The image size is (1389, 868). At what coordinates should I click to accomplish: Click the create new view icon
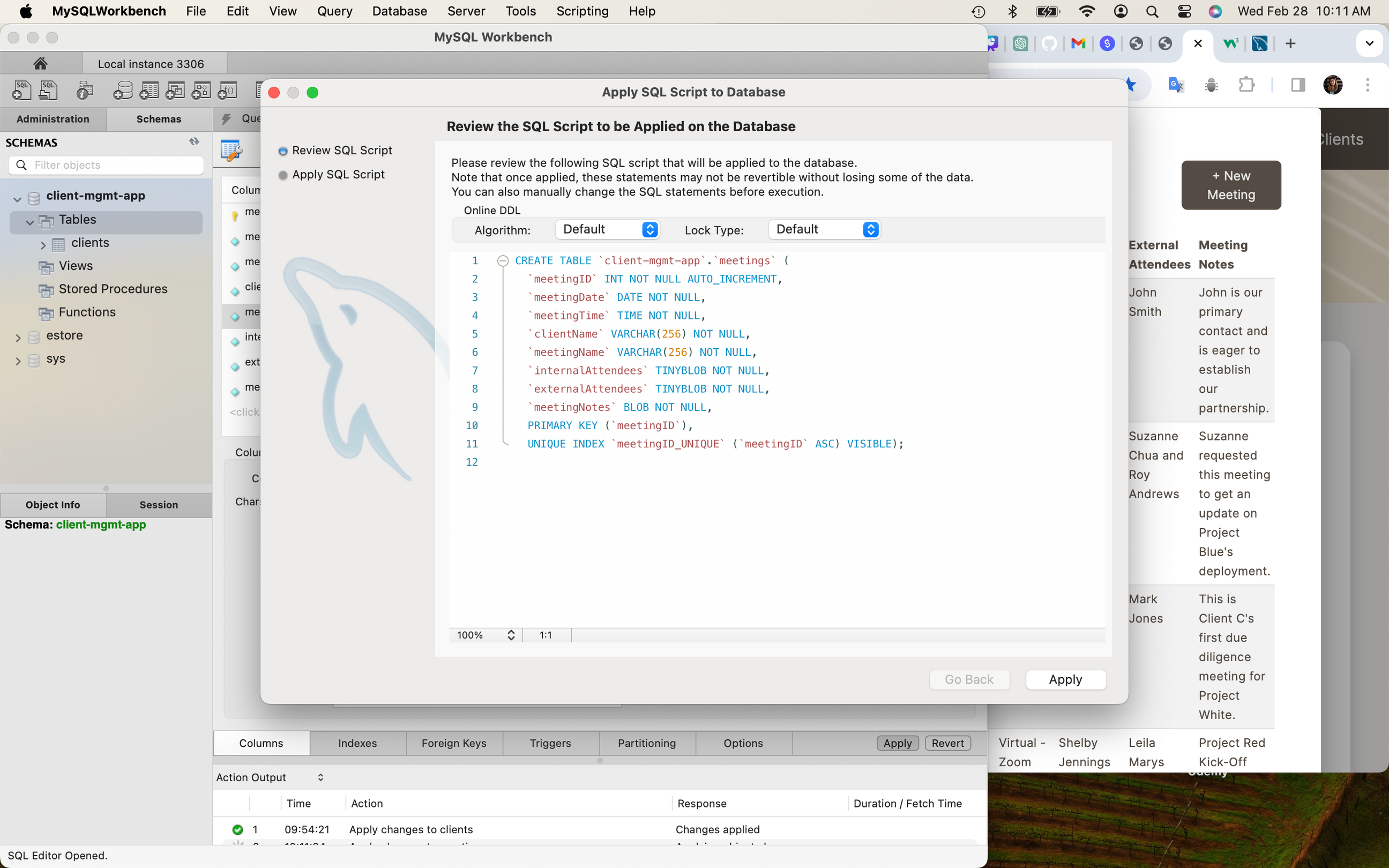pyautogui.click(x=175, y=90)
